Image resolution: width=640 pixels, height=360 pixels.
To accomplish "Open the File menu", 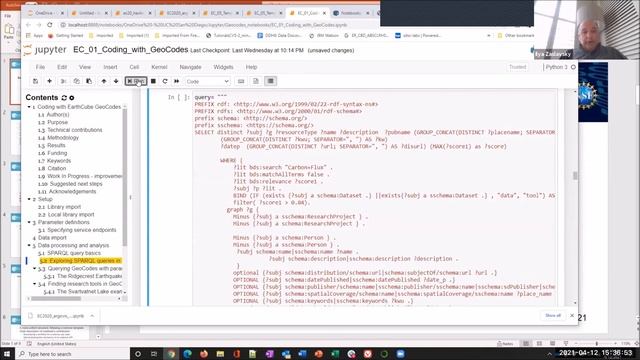I will (40, 67).
